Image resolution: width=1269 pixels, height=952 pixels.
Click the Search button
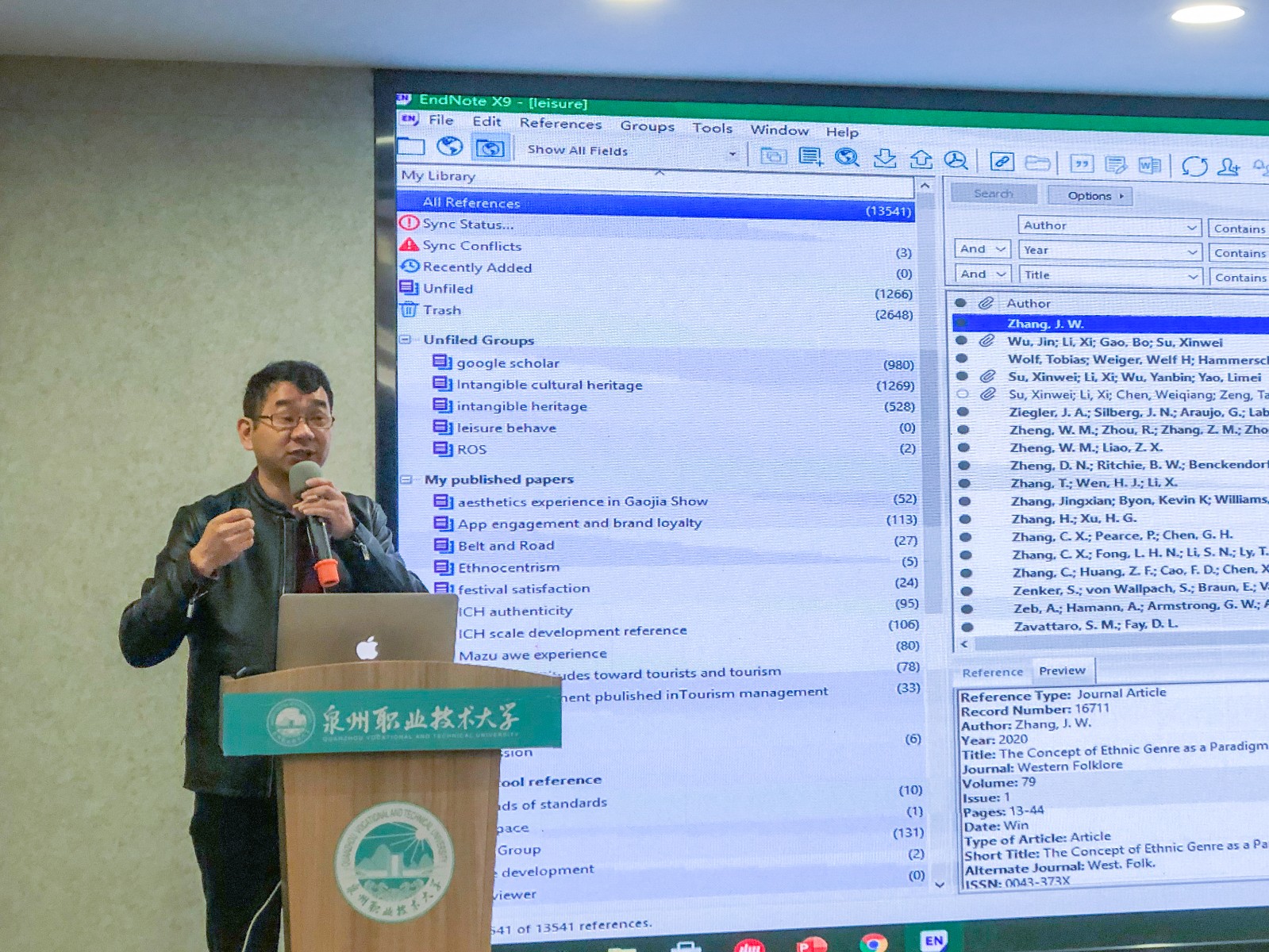993,194
